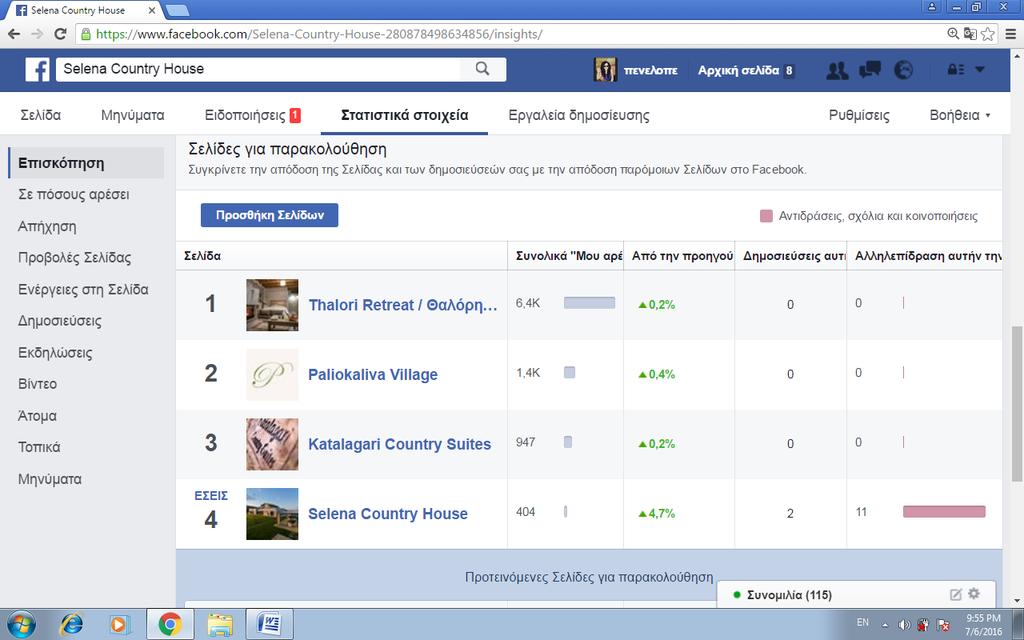
Task: Click the chat compose new message icon
Action: coord(955,594)
